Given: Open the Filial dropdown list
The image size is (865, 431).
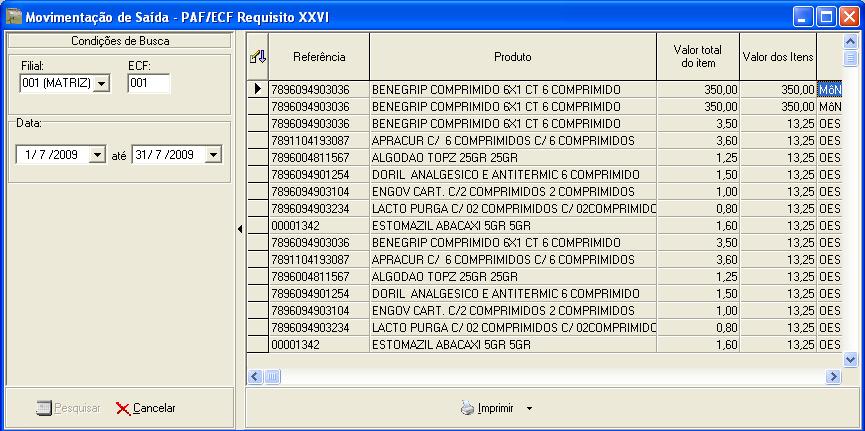Looking at the screenshot, I should click(x=101, y=85).
